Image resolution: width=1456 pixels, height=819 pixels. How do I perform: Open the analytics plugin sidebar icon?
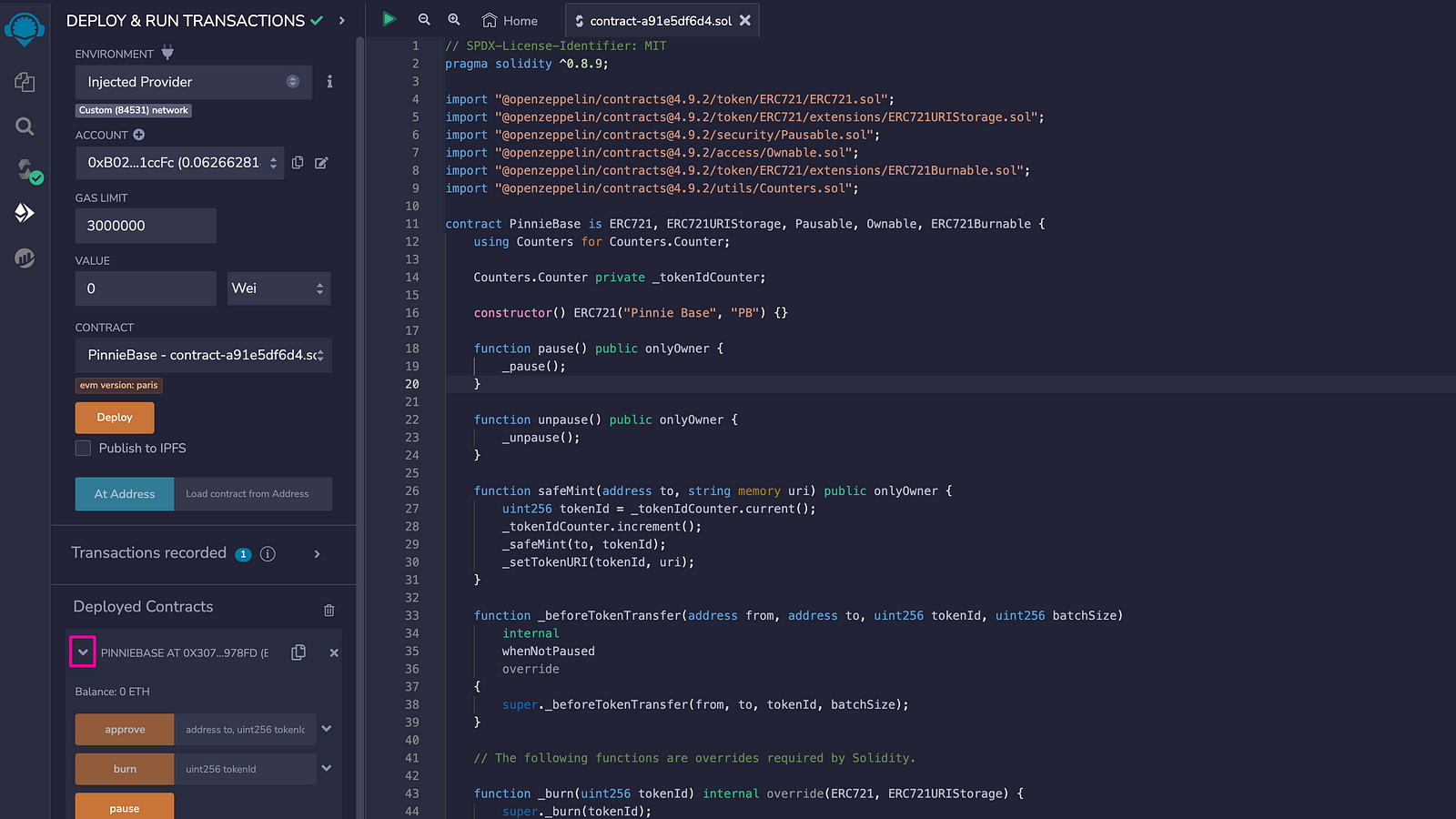pos(25,258)
